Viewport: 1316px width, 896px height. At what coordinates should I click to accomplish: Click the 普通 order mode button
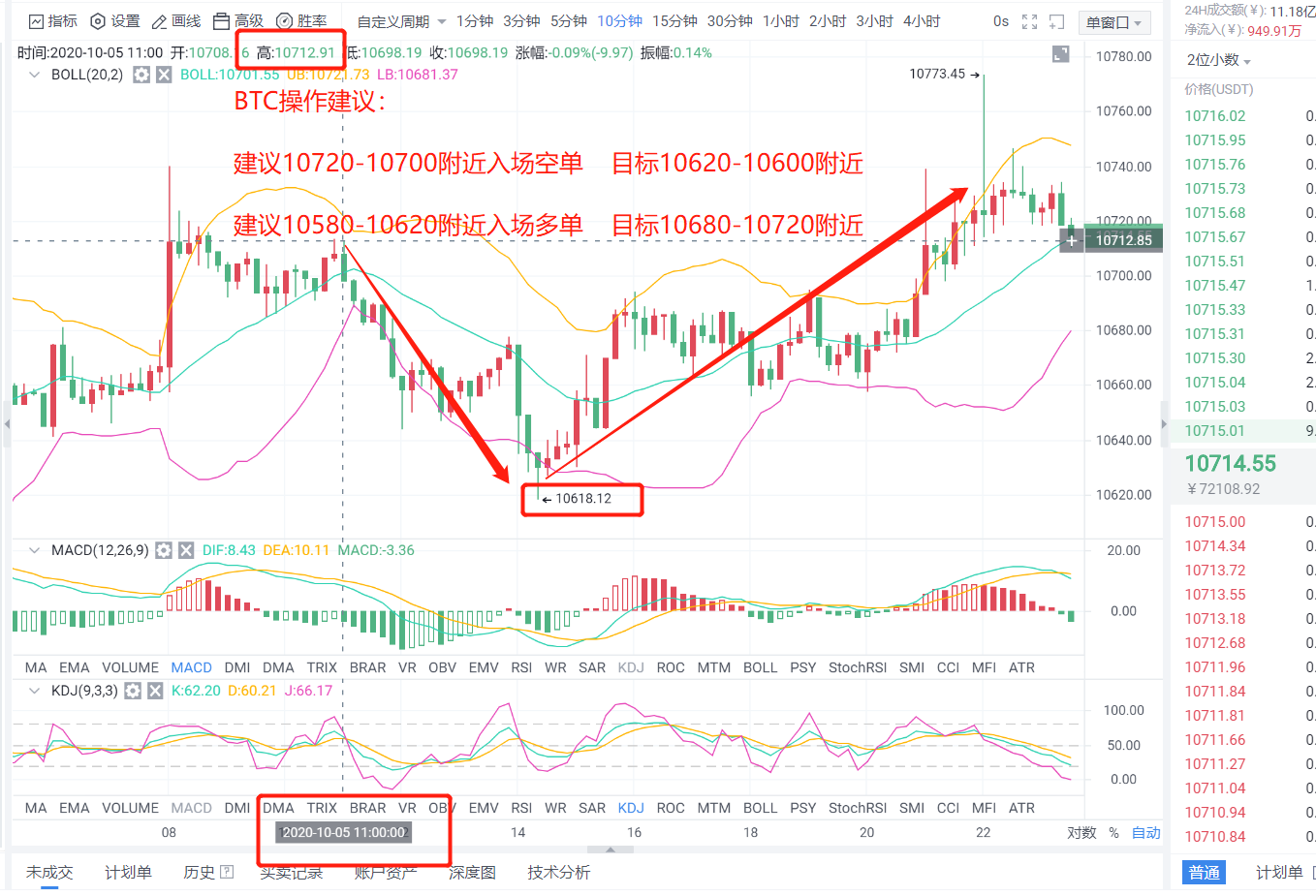click(x=1204, y=871)
